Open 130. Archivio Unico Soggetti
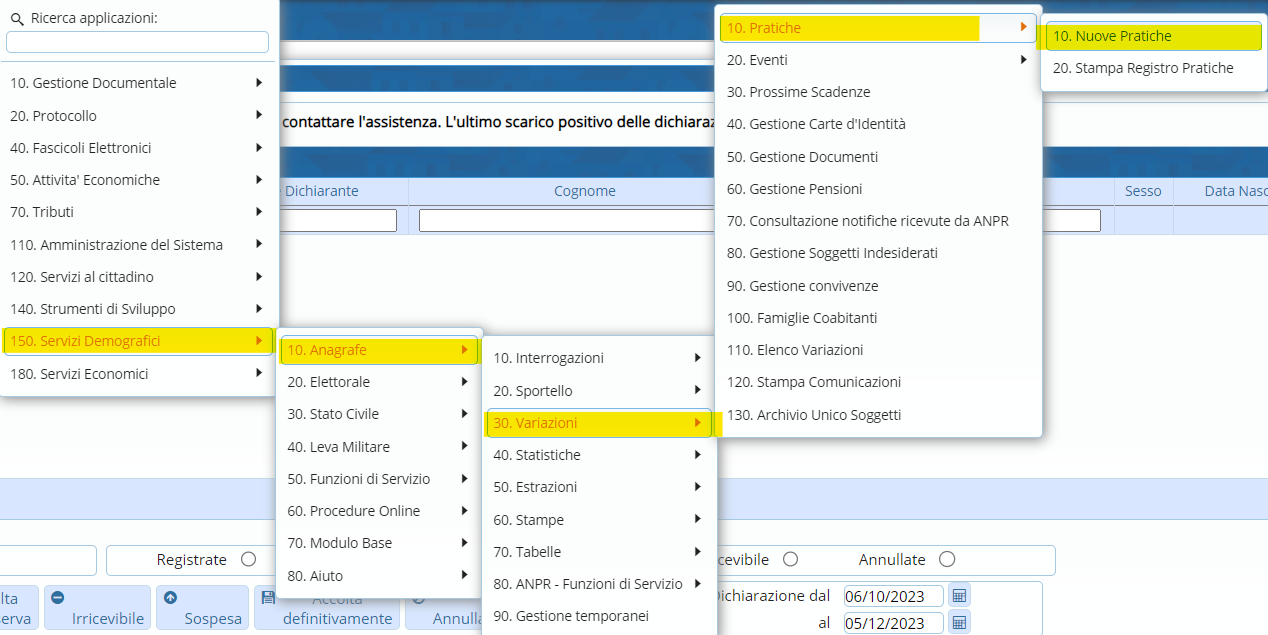 (814, 415)
